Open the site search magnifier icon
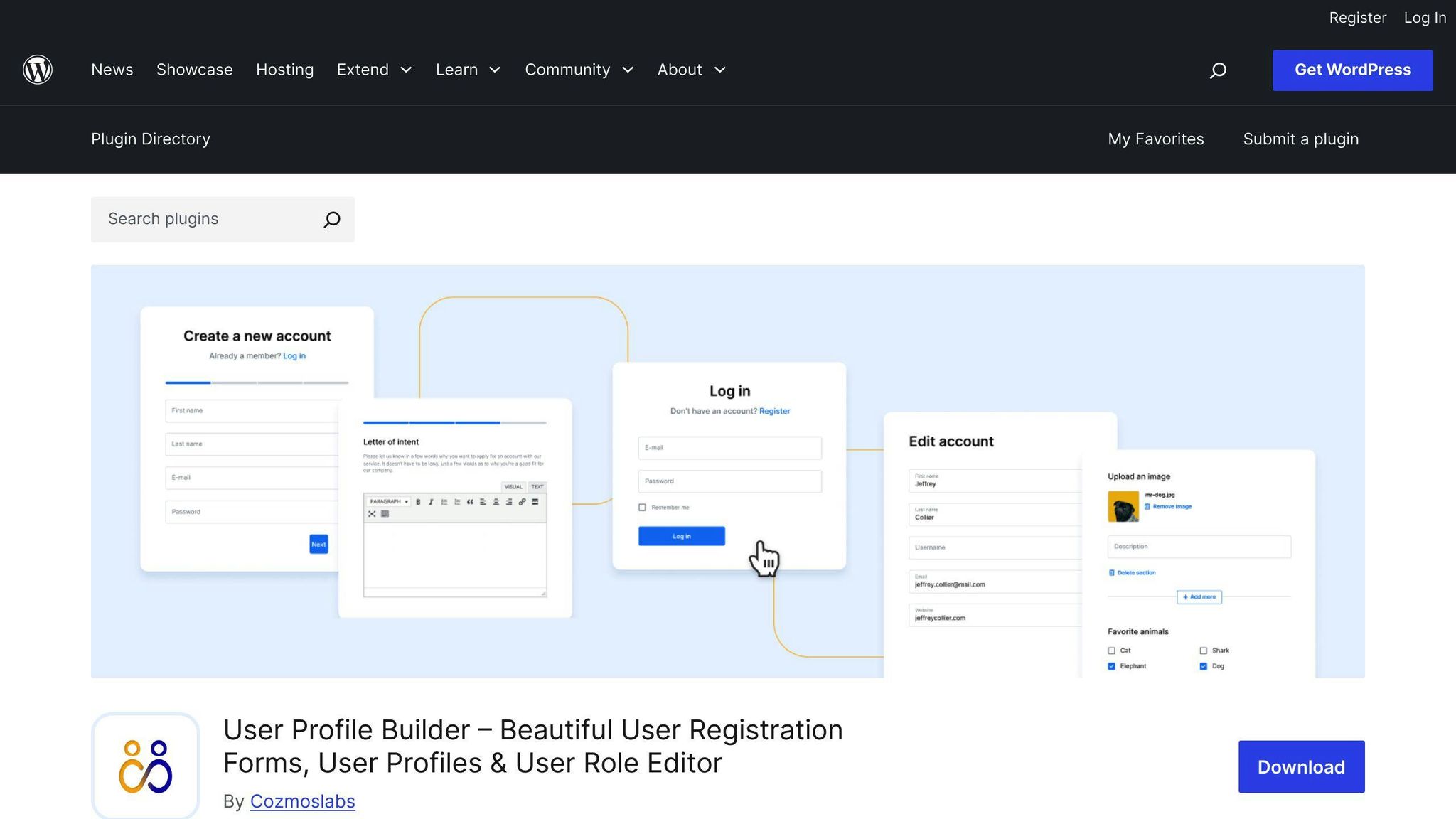1456x819 pixels. 1218,70
